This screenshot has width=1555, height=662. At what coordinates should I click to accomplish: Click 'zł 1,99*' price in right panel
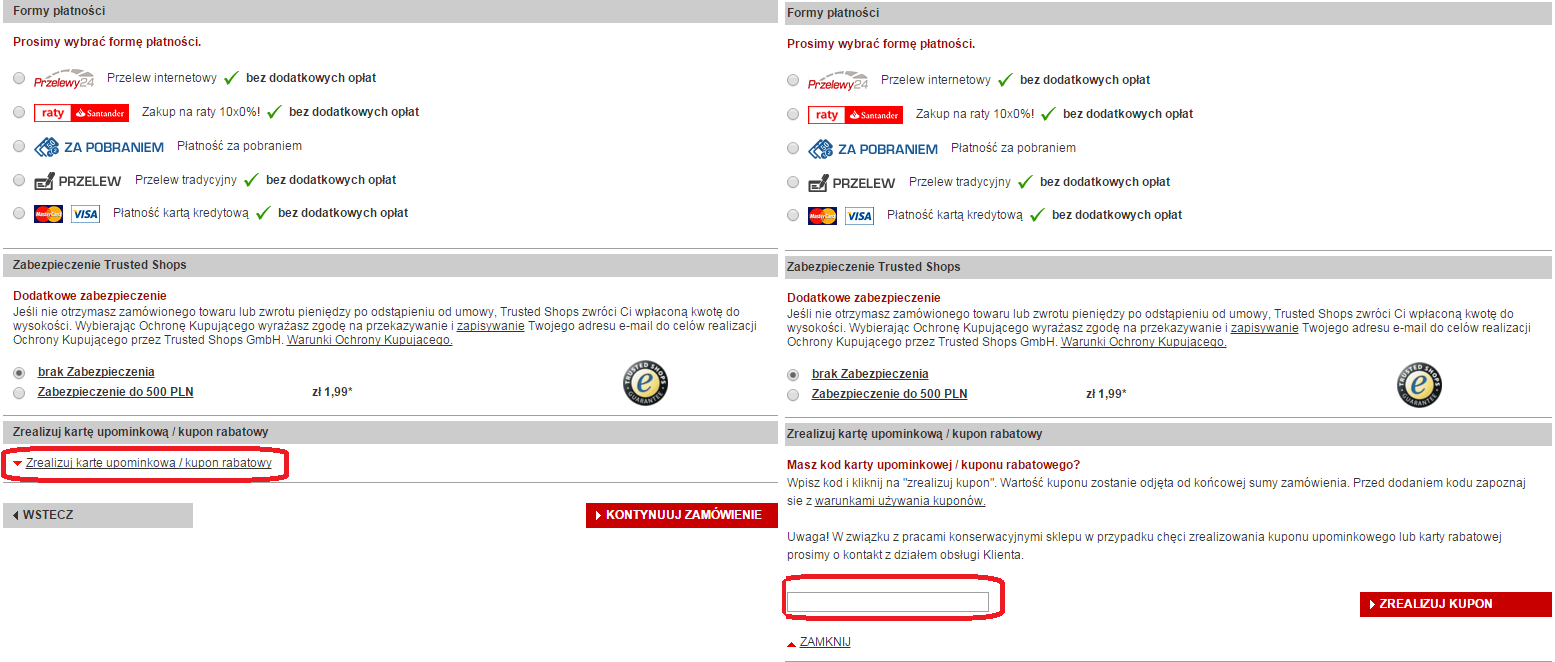pyautogui.click(x=1107, y=394)
